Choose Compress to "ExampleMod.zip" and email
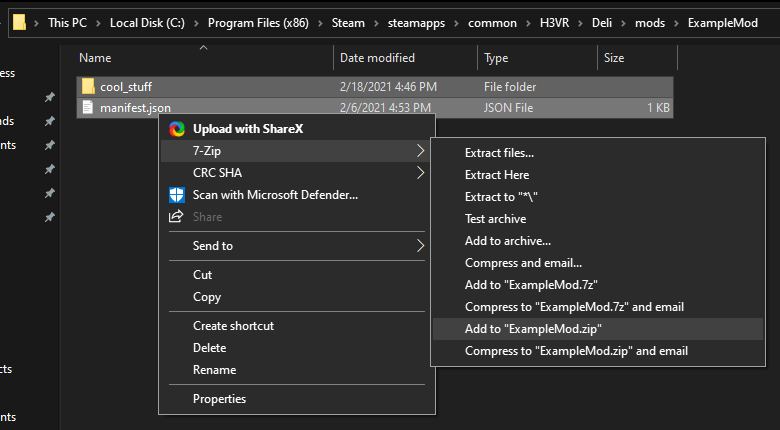Image resolution: width=780 pixels, height=430 pixels. click(x=598, y=351)
